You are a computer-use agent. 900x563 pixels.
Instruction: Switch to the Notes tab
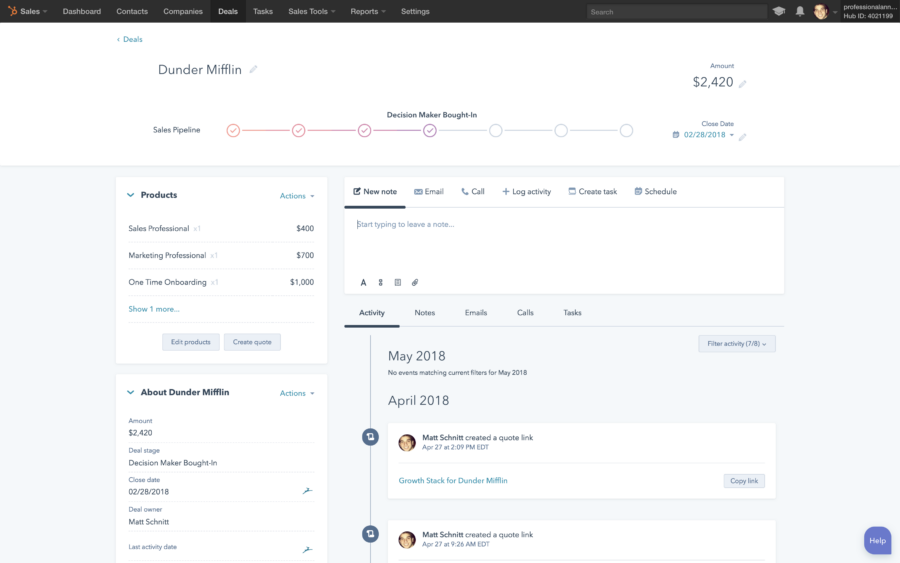click(x=425, y=313)
